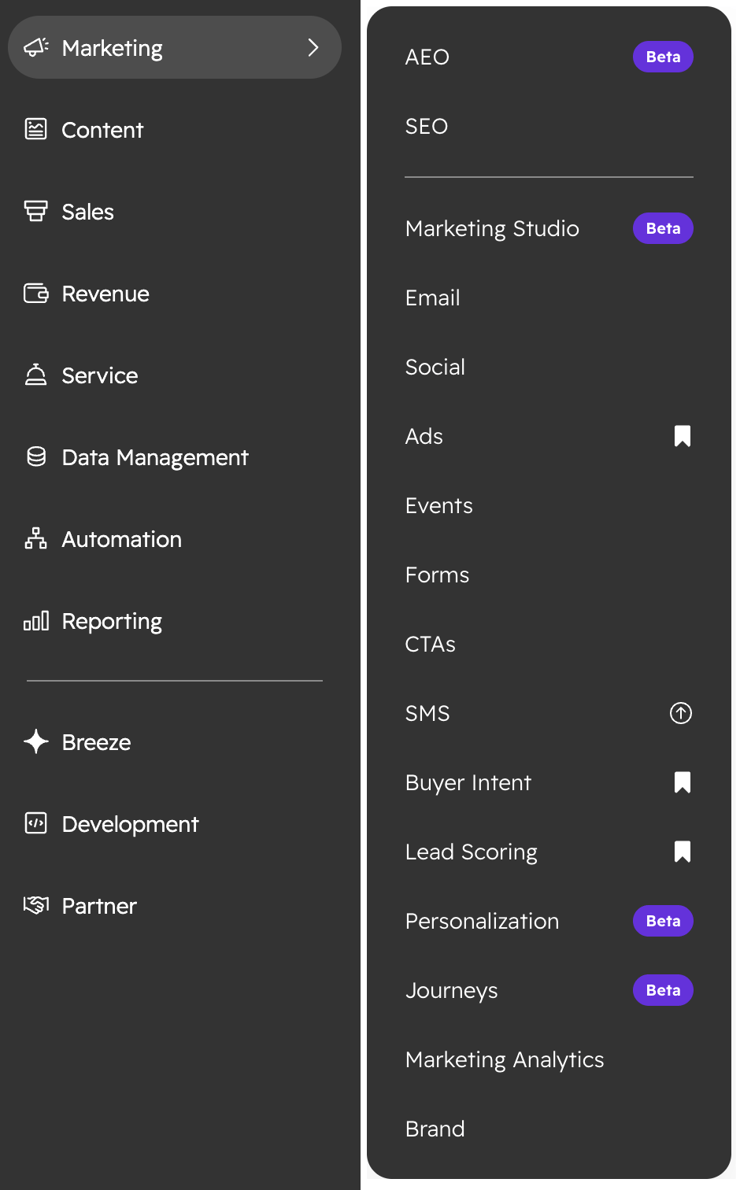This screenshot has width=740, height=1190.
Task: Click the Service bell icon
Action: pyautogui.click(x=36, y=375)
